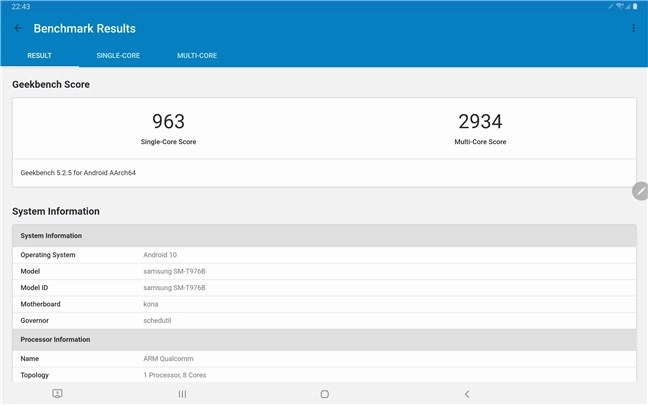Tap the Android back navigation button
The image size is (648, 405).
click(467, 394)
